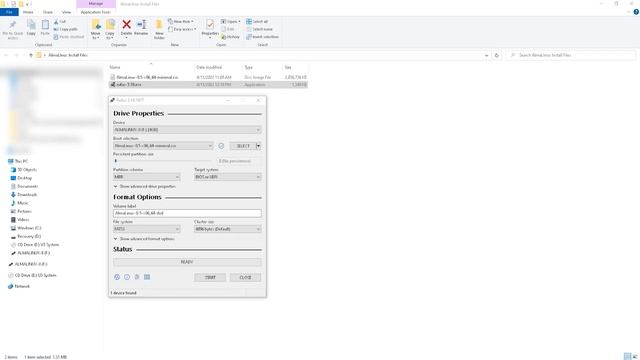Click the READY status progress bar
The width and height of the screenshot is (640, 360).
pyautogui.click(x=187, y=262)
